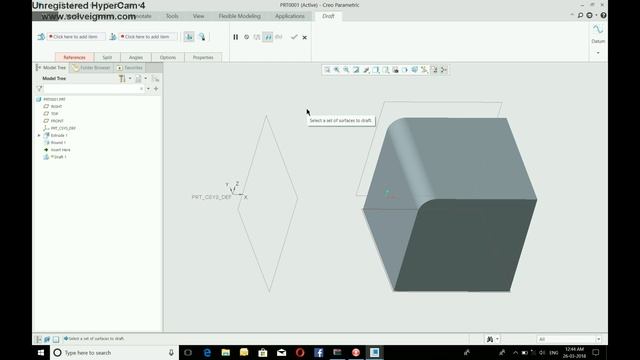Open Applications ribbon tab
Viewport: 640px width, 360px height.
coord(290,16)
